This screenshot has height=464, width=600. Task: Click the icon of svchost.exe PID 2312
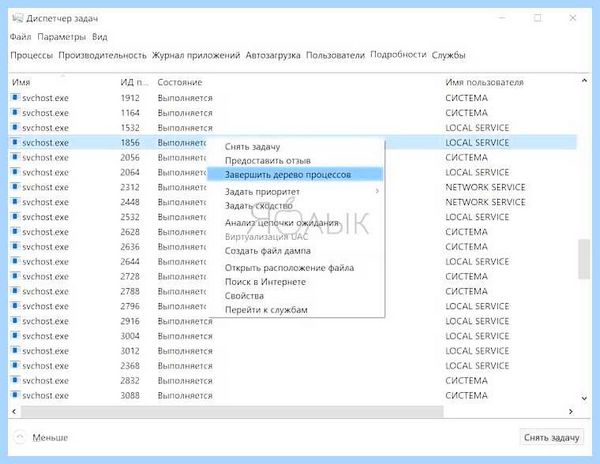[x=15, y=187]
